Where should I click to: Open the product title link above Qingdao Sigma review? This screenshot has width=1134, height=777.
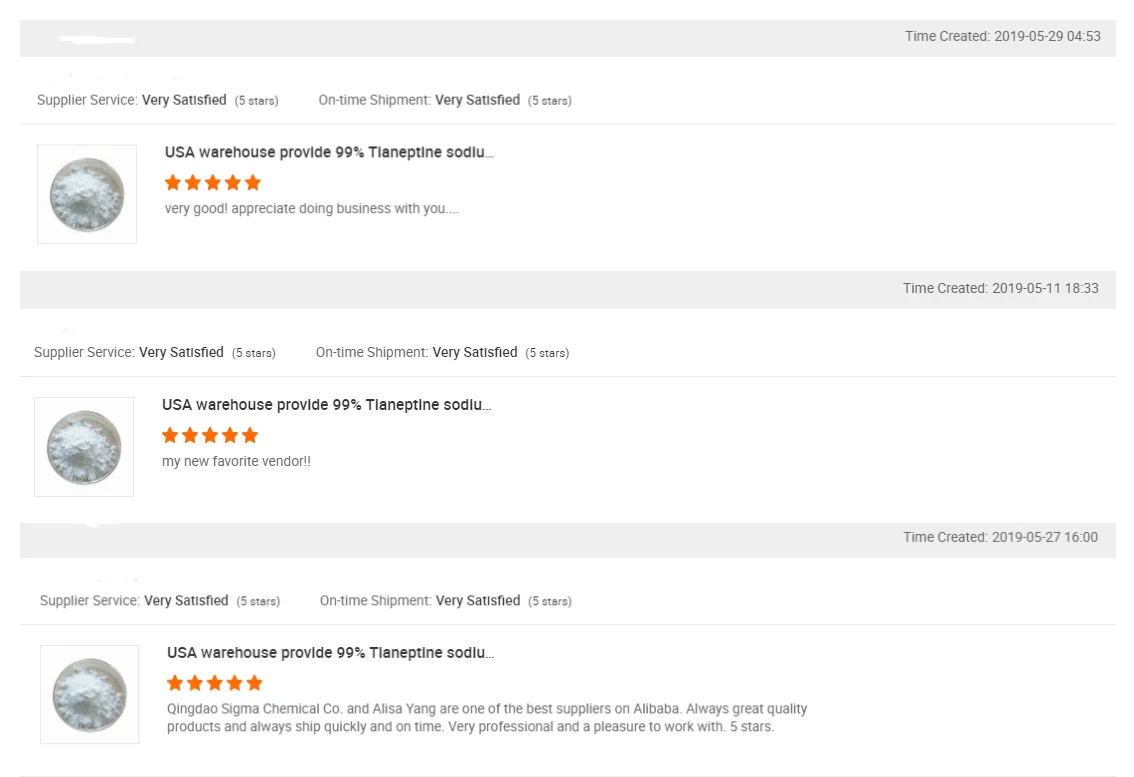pyautogui.click(x=330, y=653)
